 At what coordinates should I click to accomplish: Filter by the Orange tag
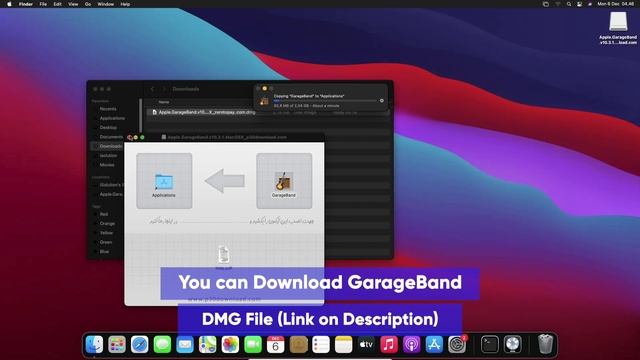coord(107,224)
